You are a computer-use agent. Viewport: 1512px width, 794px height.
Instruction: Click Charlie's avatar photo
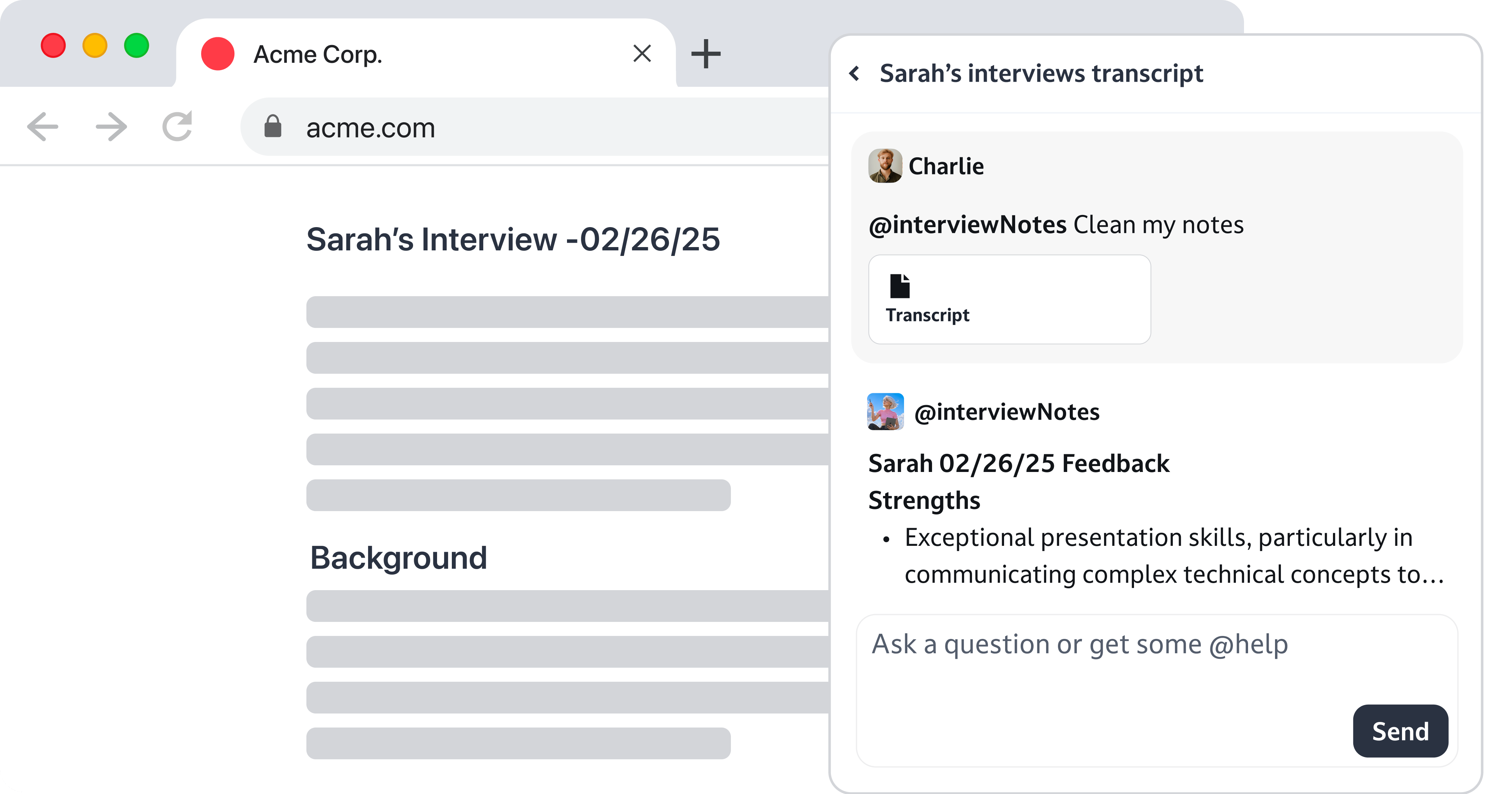click(x=885, y=165)
